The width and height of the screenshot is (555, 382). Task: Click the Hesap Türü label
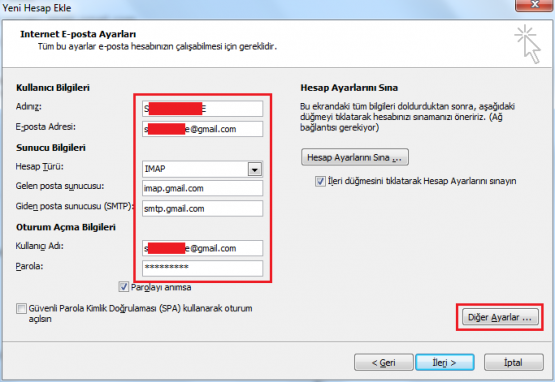[40, 166]
